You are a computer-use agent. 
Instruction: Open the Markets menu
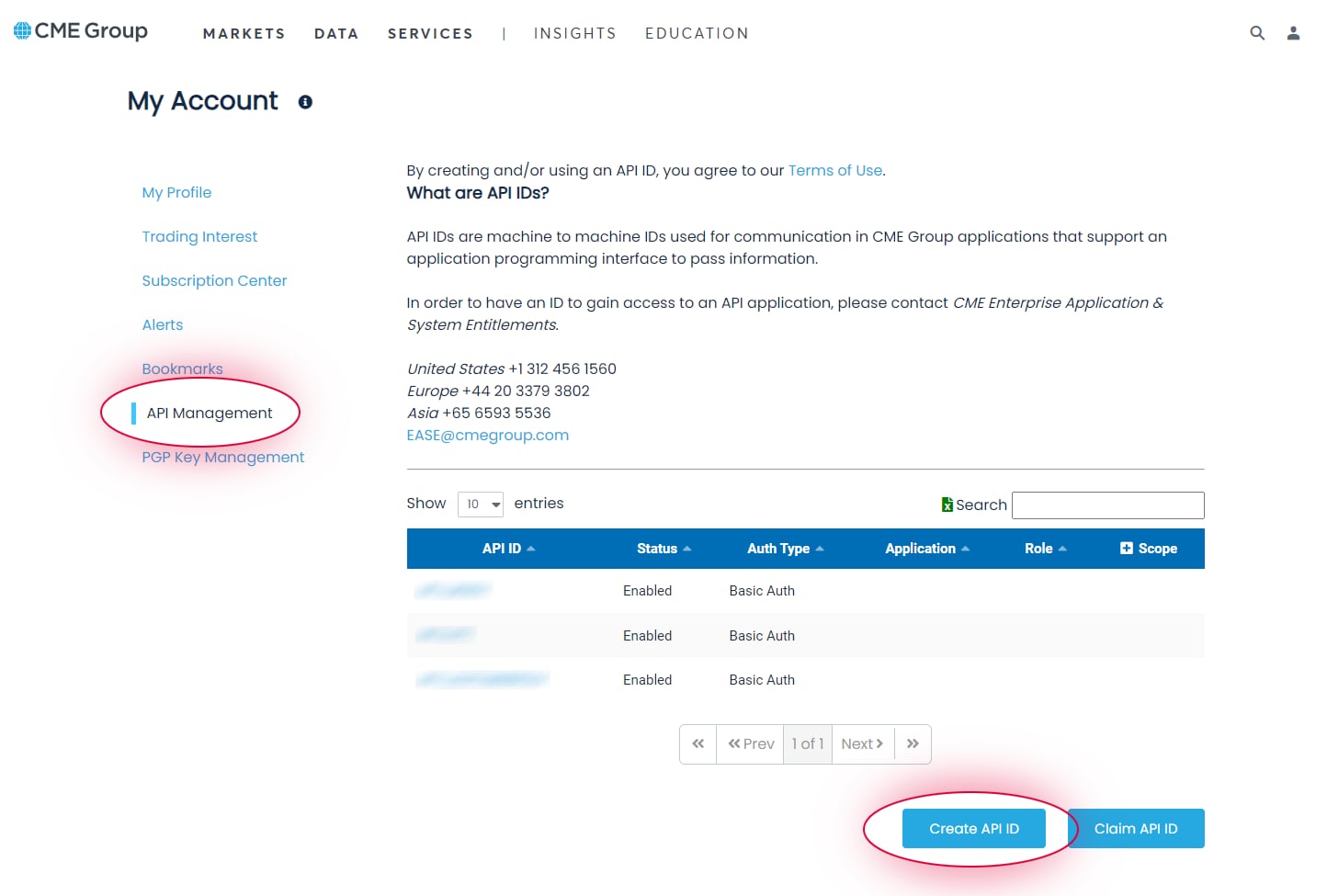[244, 34]
